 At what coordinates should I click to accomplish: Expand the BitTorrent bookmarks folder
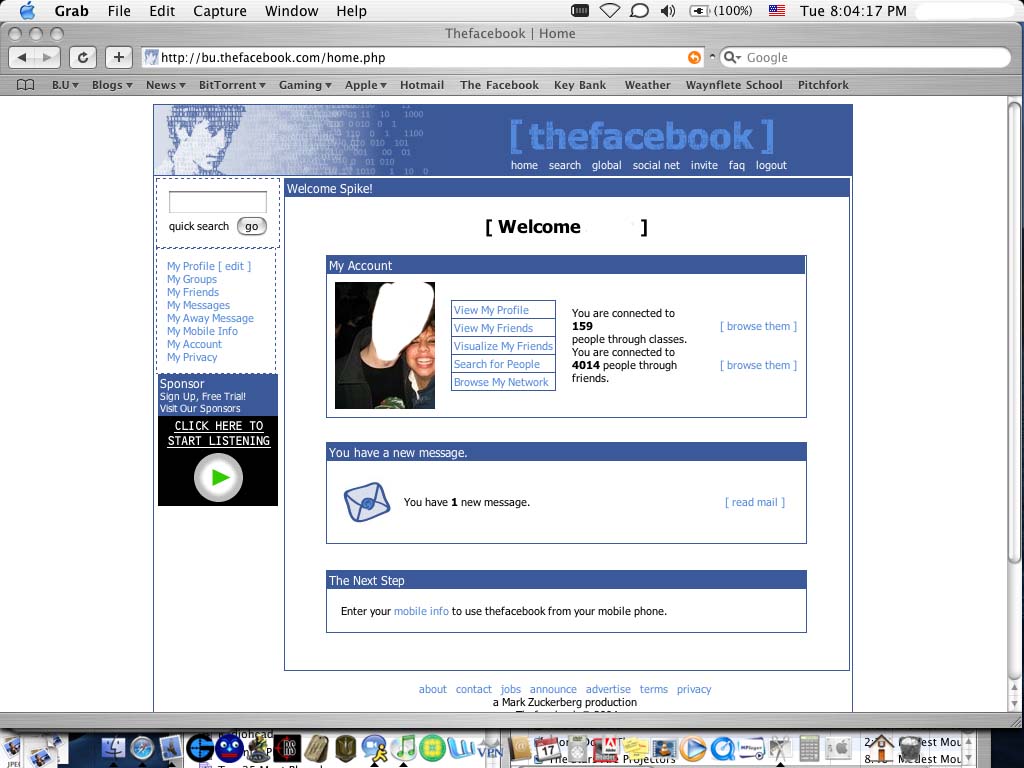(231, 85)
